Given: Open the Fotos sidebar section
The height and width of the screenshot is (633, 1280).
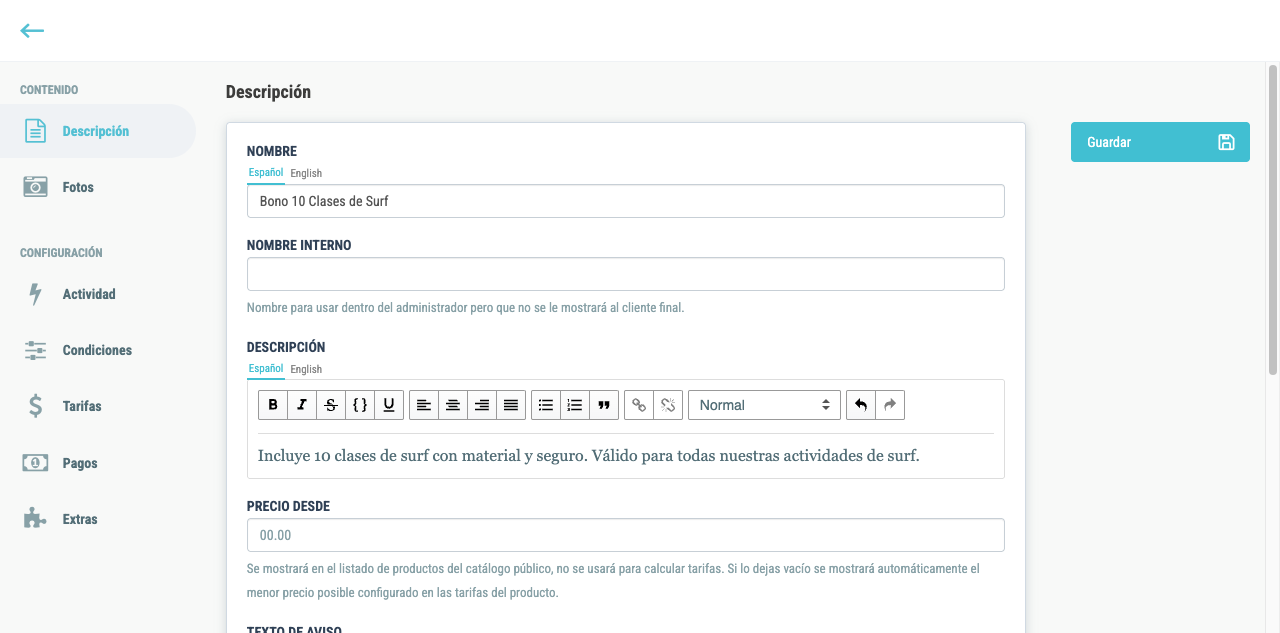Looking at the screenshot, I should (97, 187).
